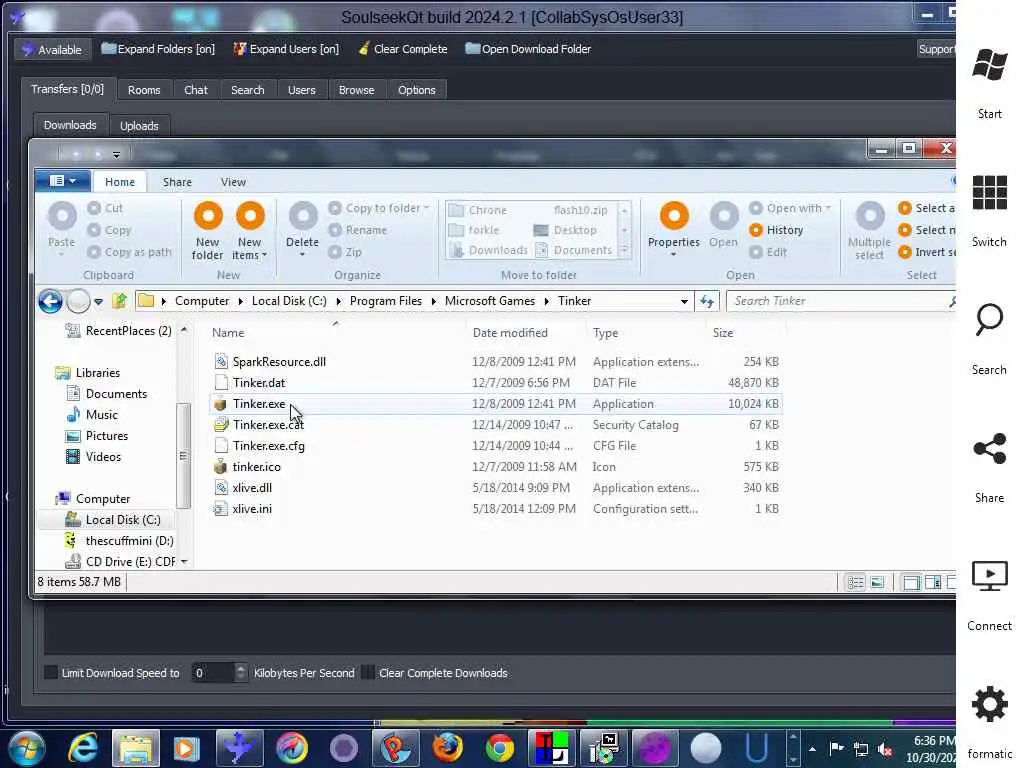Click the Open Download Folder toolbar icon in Soulseek
The image size is (1024, 768).
click(x=472, y=49)
